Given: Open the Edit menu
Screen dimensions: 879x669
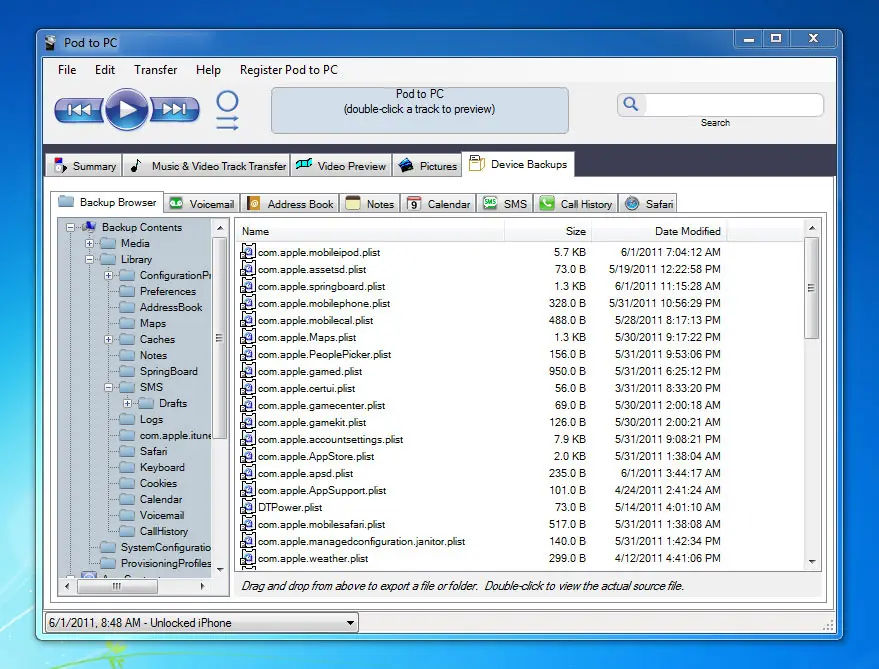Looking at the screenshot, I should [x=105, y=70].
